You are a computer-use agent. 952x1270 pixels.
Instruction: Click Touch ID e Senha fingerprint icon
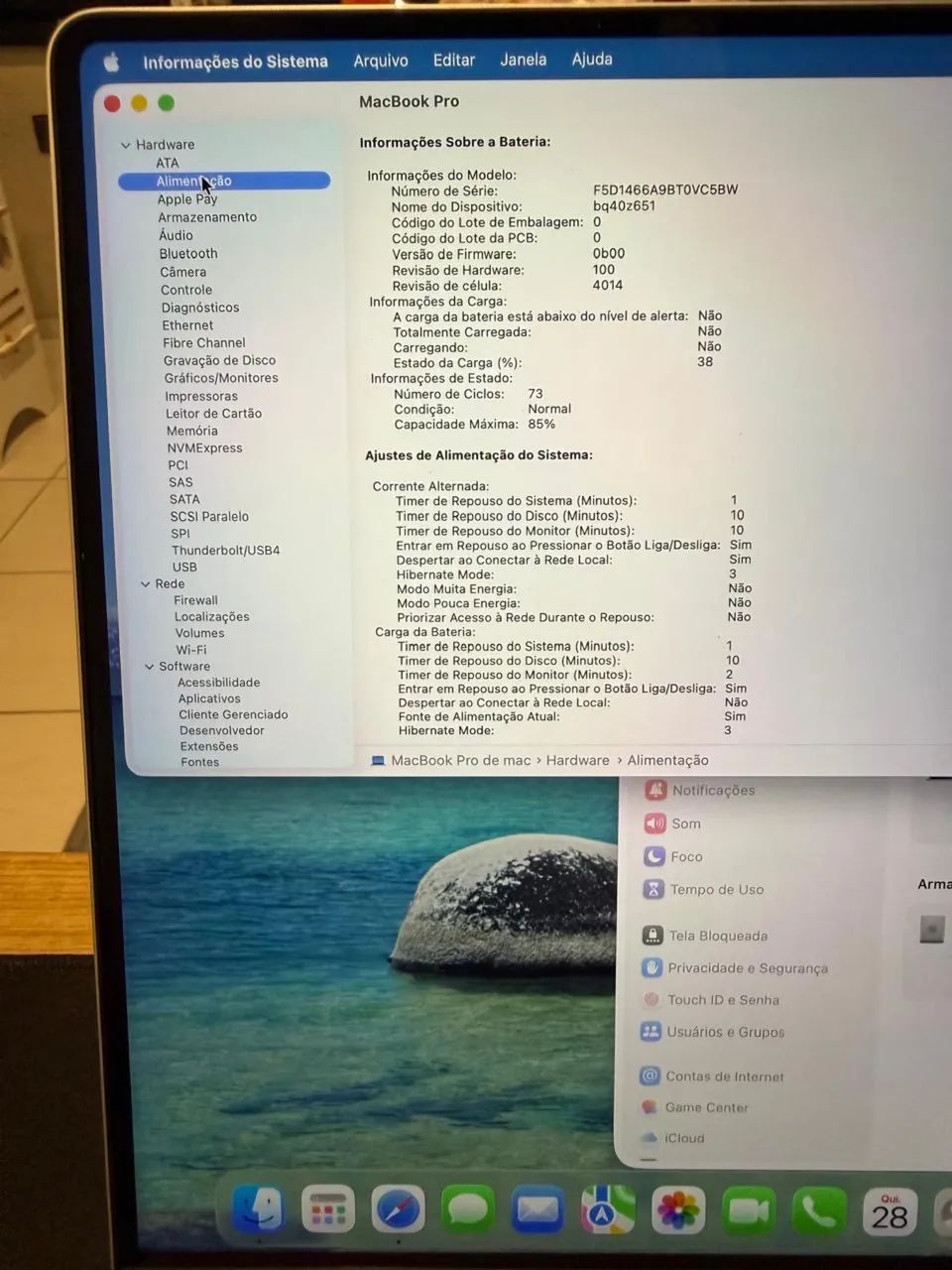coord(652,999)
